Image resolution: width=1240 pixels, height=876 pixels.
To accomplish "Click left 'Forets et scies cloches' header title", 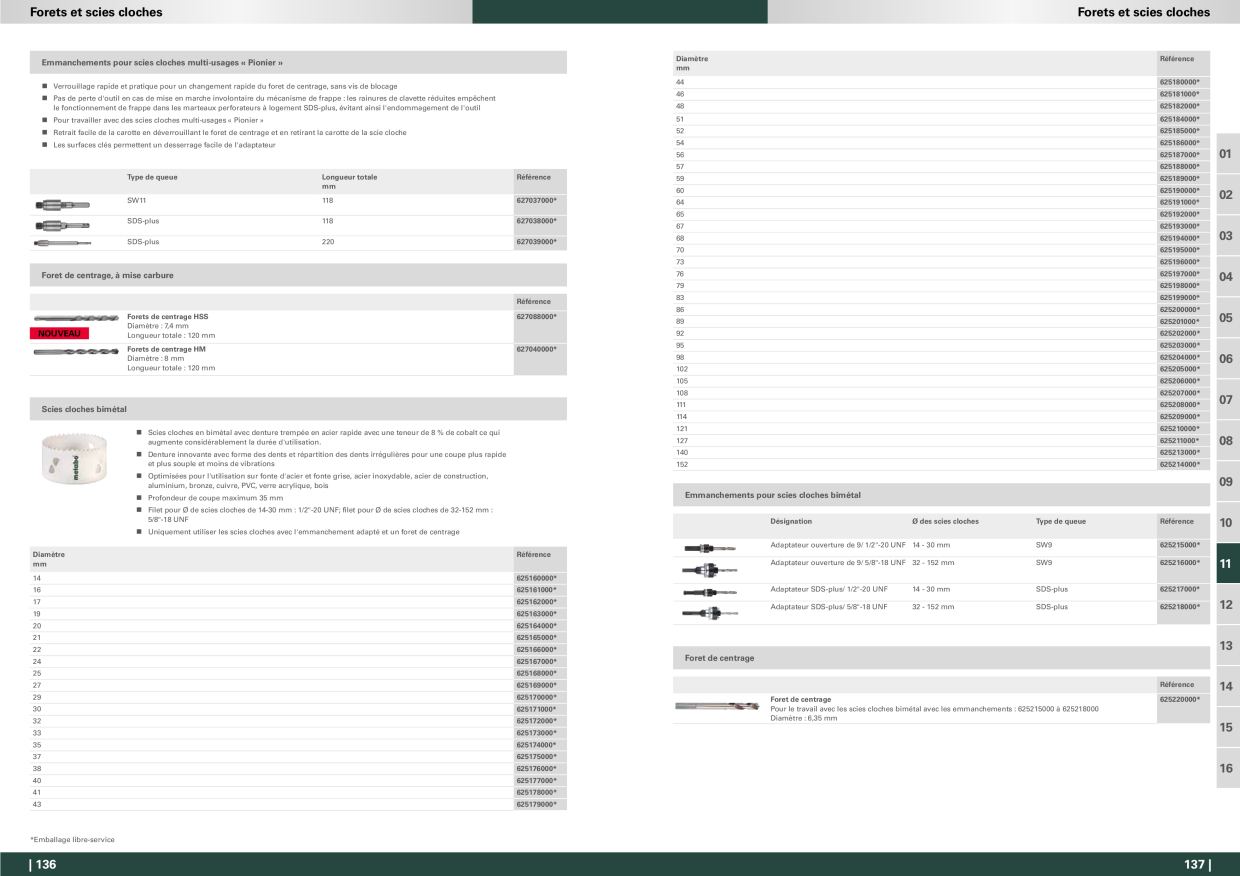I will (96, 12).
